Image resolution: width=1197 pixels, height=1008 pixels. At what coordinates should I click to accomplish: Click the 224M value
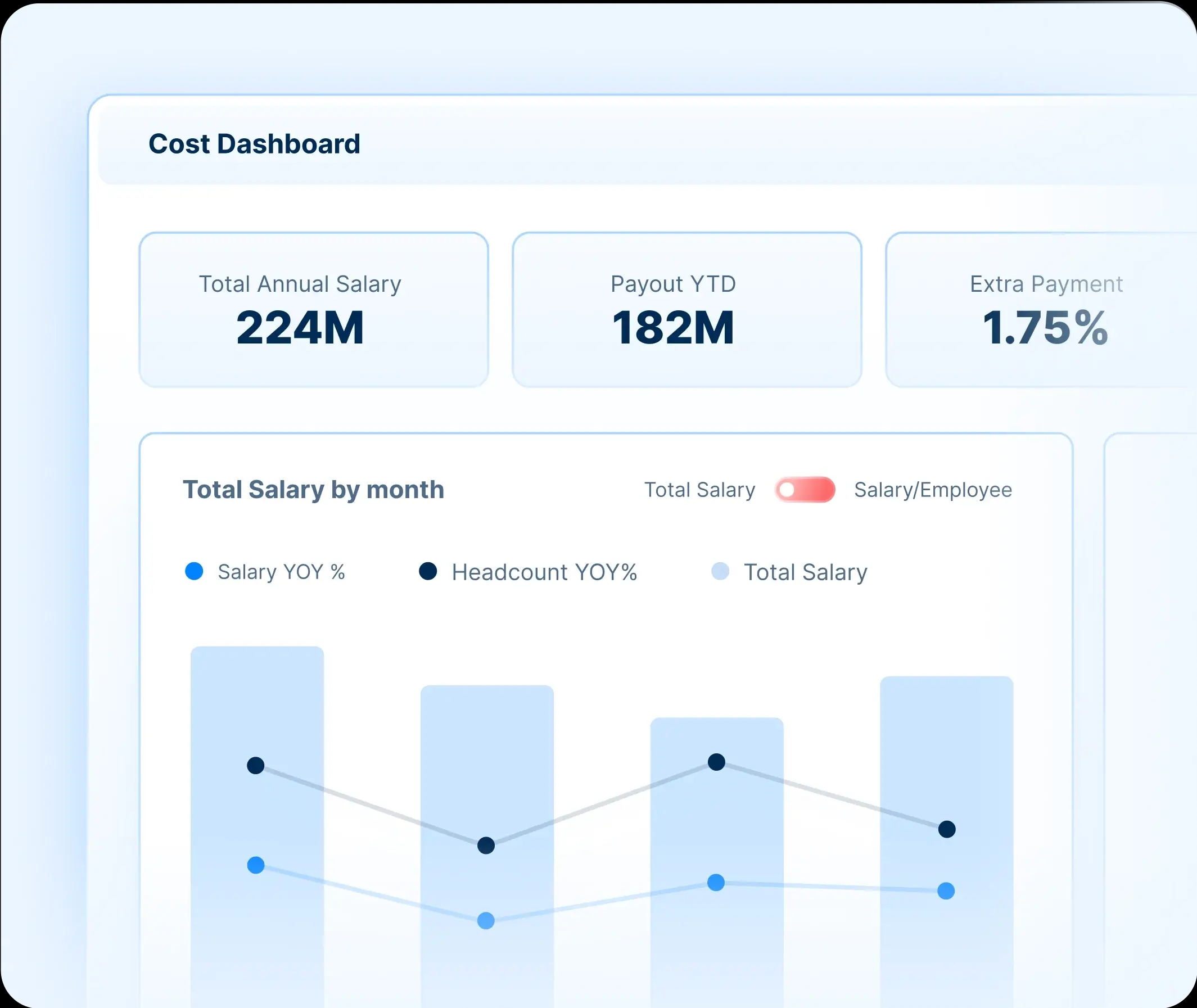coord(300,327)
